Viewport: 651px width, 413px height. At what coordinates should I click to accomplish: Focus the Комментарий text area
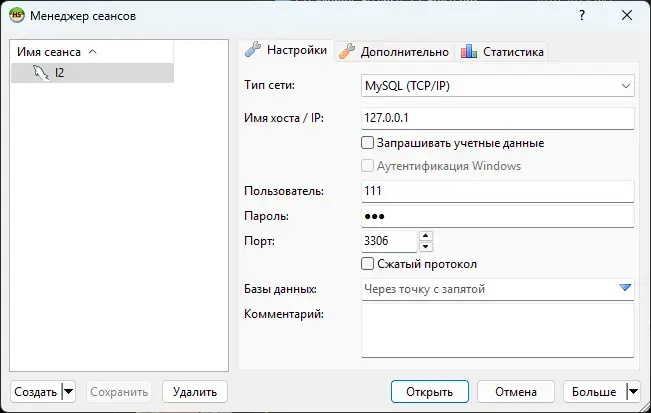coord(498,330)
